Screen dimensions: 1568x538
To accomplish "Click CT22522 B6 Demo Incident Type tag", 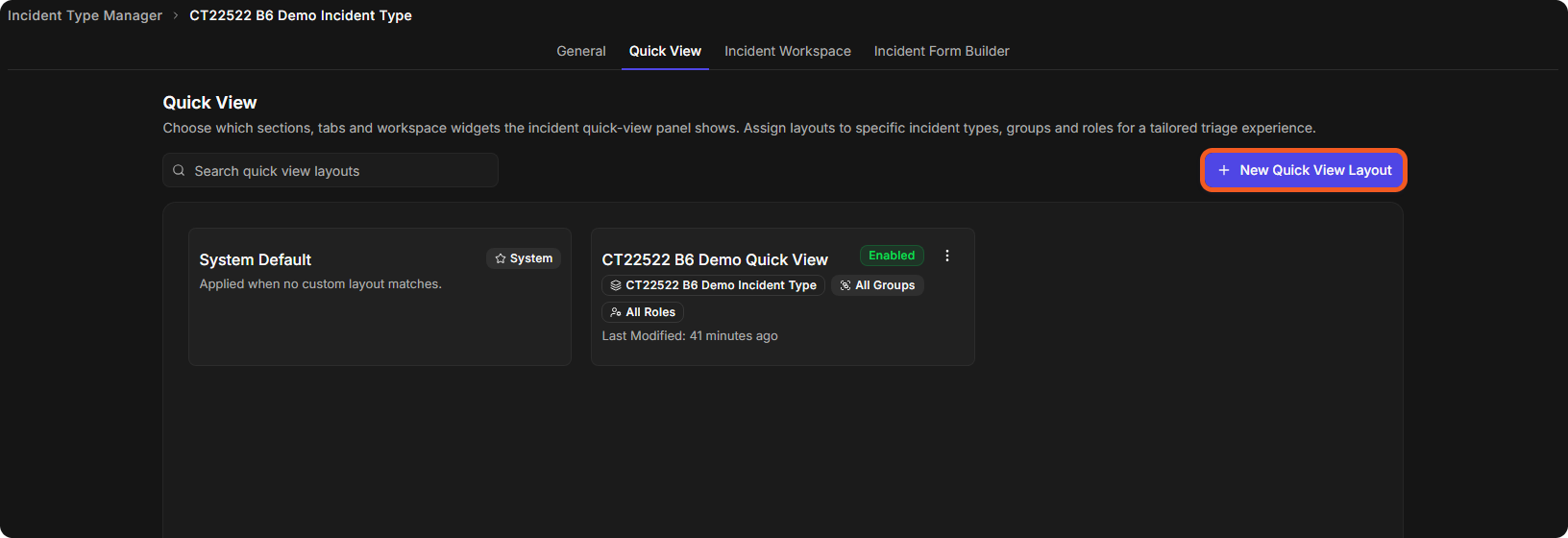I will coord(713,285).
